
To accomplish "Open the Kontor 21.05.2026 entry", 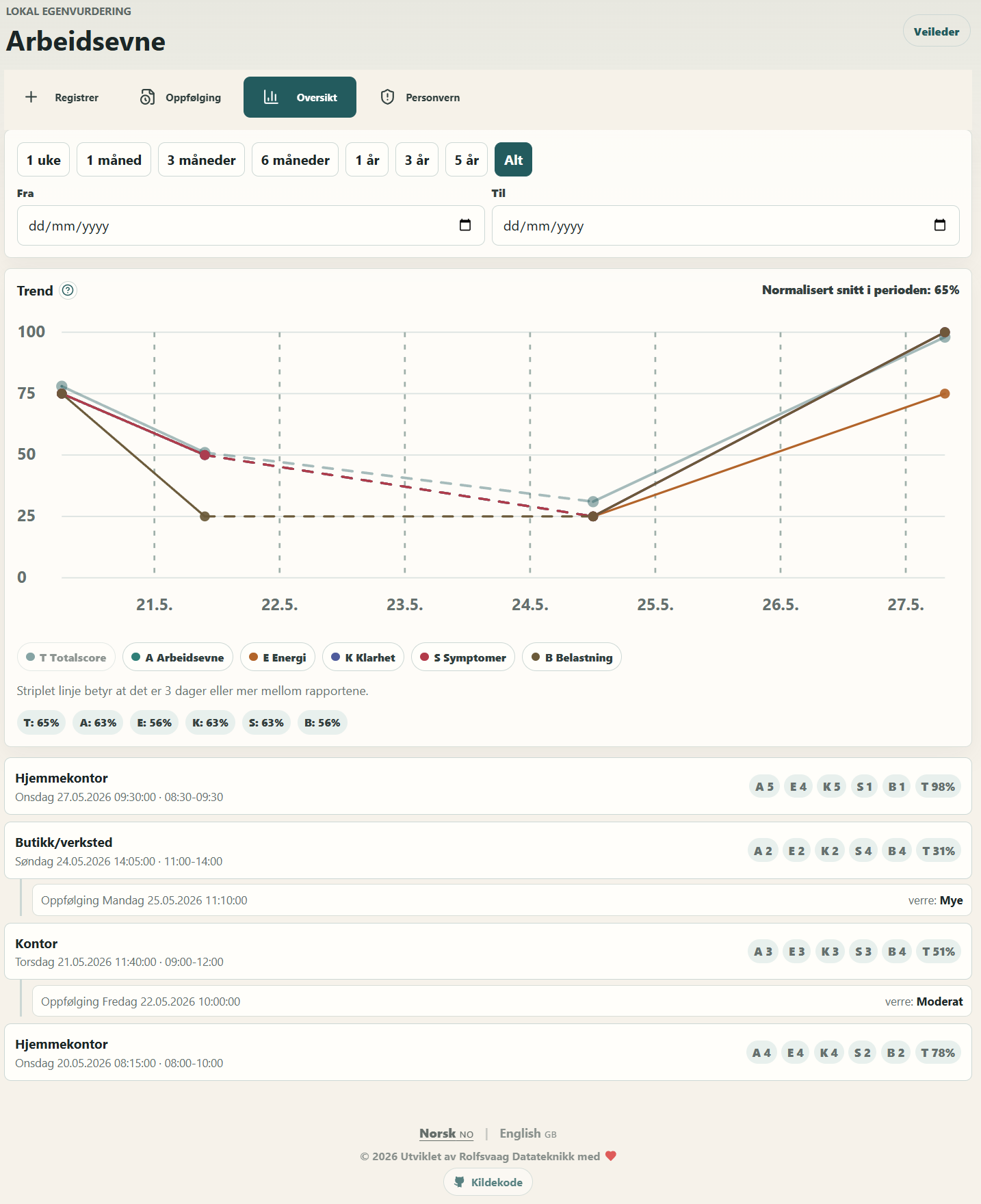I will pos(488,952).
